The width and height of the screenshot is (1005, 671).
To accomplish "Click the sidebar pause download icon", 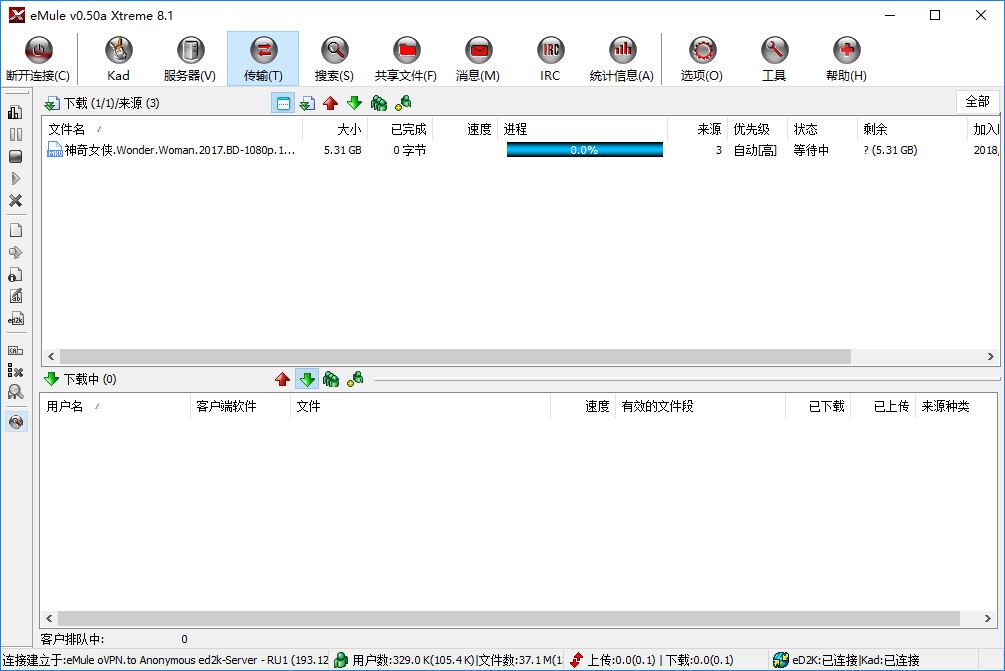I will tap(15, 135).
